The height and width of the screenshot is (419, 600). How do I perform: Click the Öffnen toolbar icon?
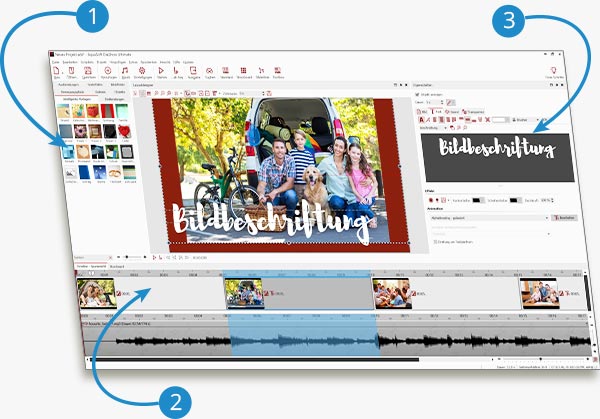[x=72, y=71]
